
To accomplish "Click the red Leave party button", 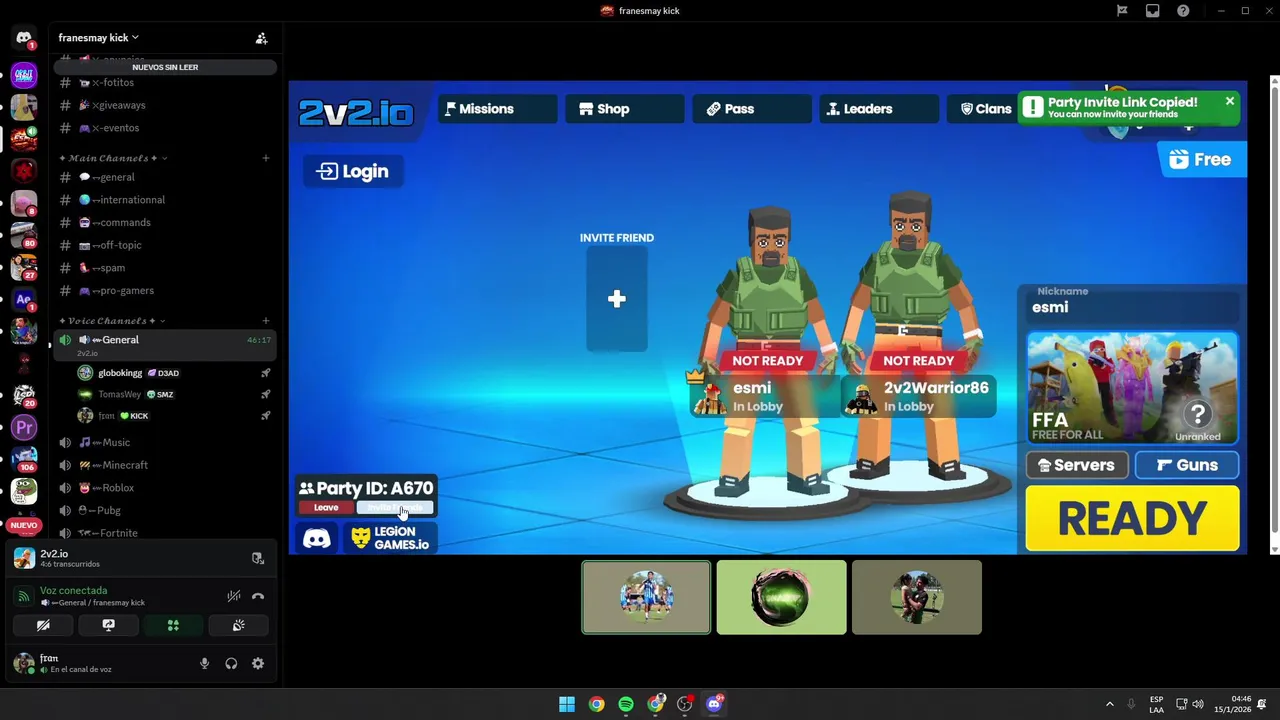I will [x=326, y=507].
